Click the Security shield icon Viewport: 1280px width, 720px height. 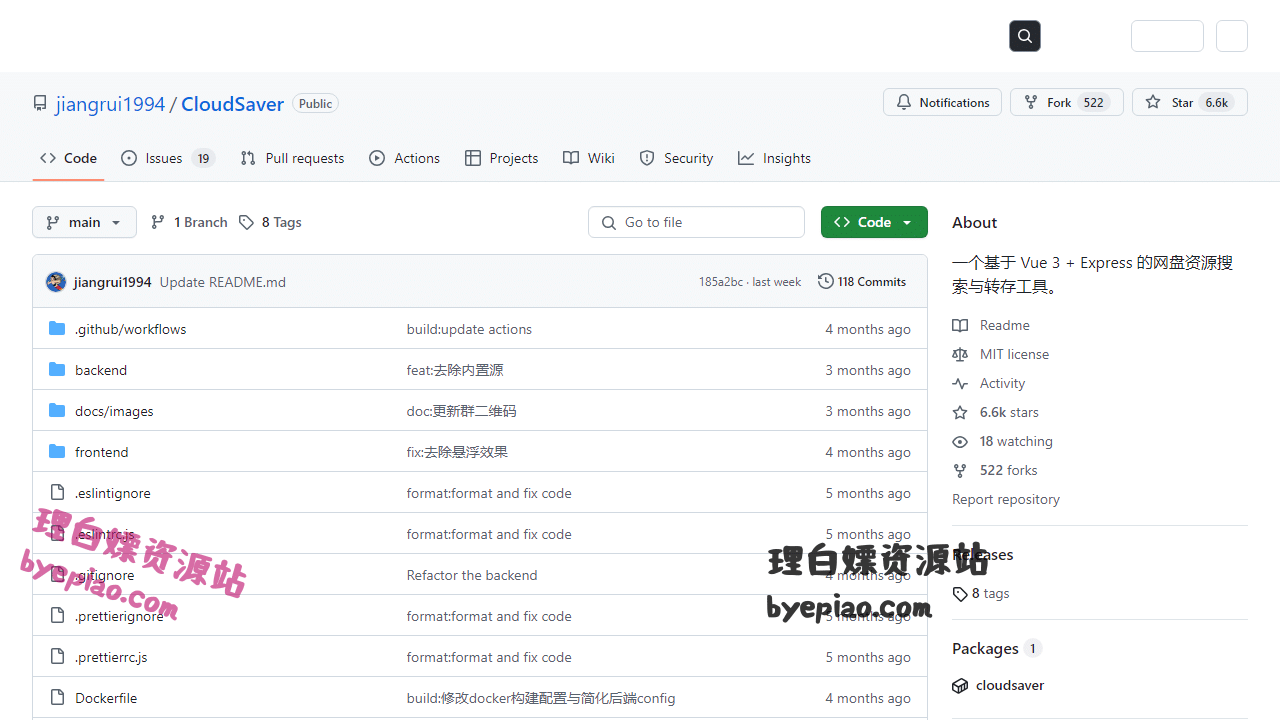pyautogui.click(x=647, y=158)
